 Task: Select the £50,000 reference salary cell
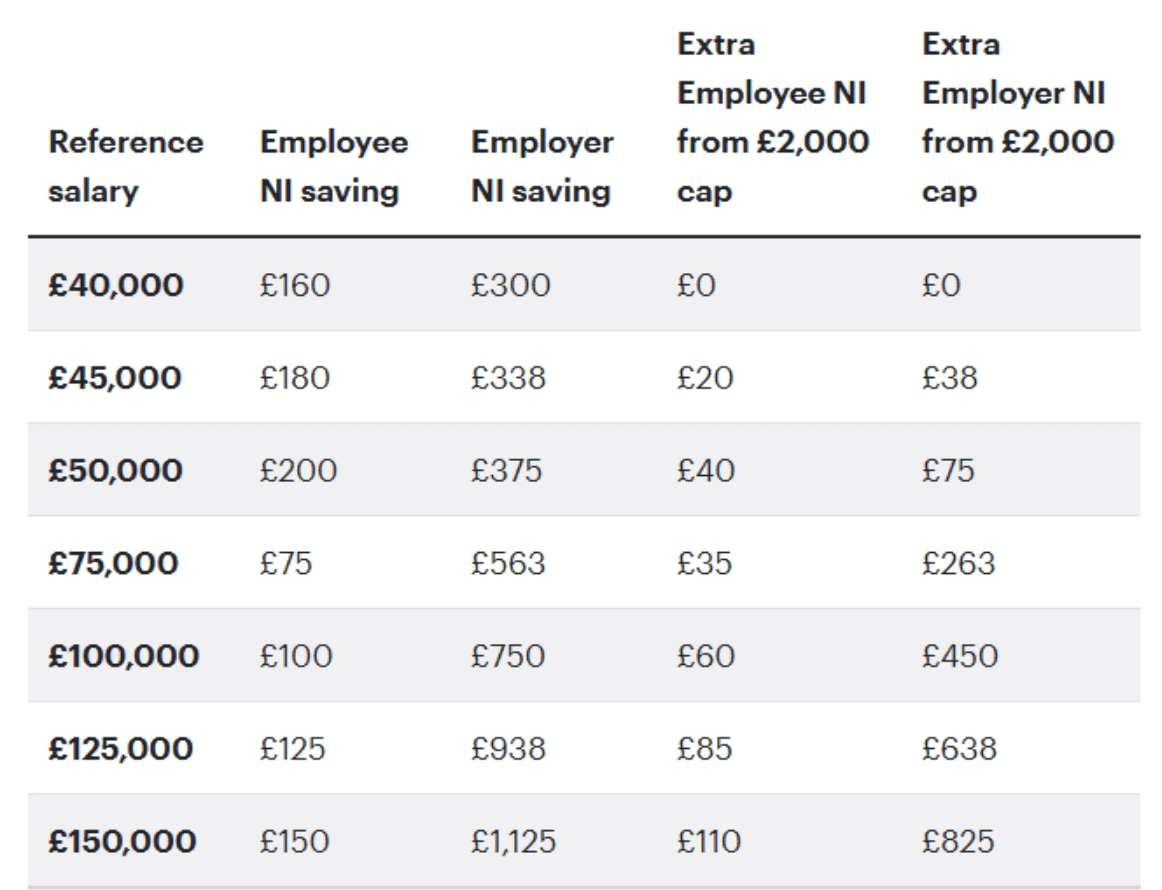pos(115,471)
